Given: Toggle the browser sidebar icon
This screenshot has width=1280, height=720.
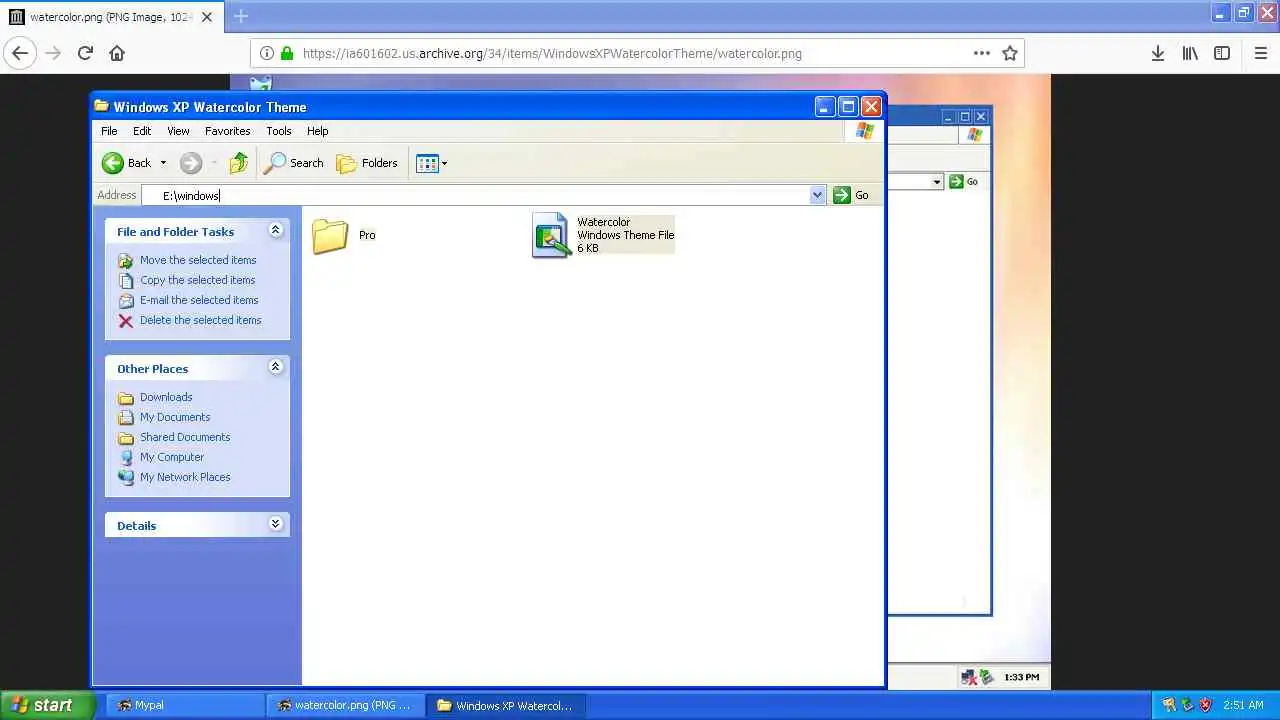Looking at the screenshot, I should 1222,53.
